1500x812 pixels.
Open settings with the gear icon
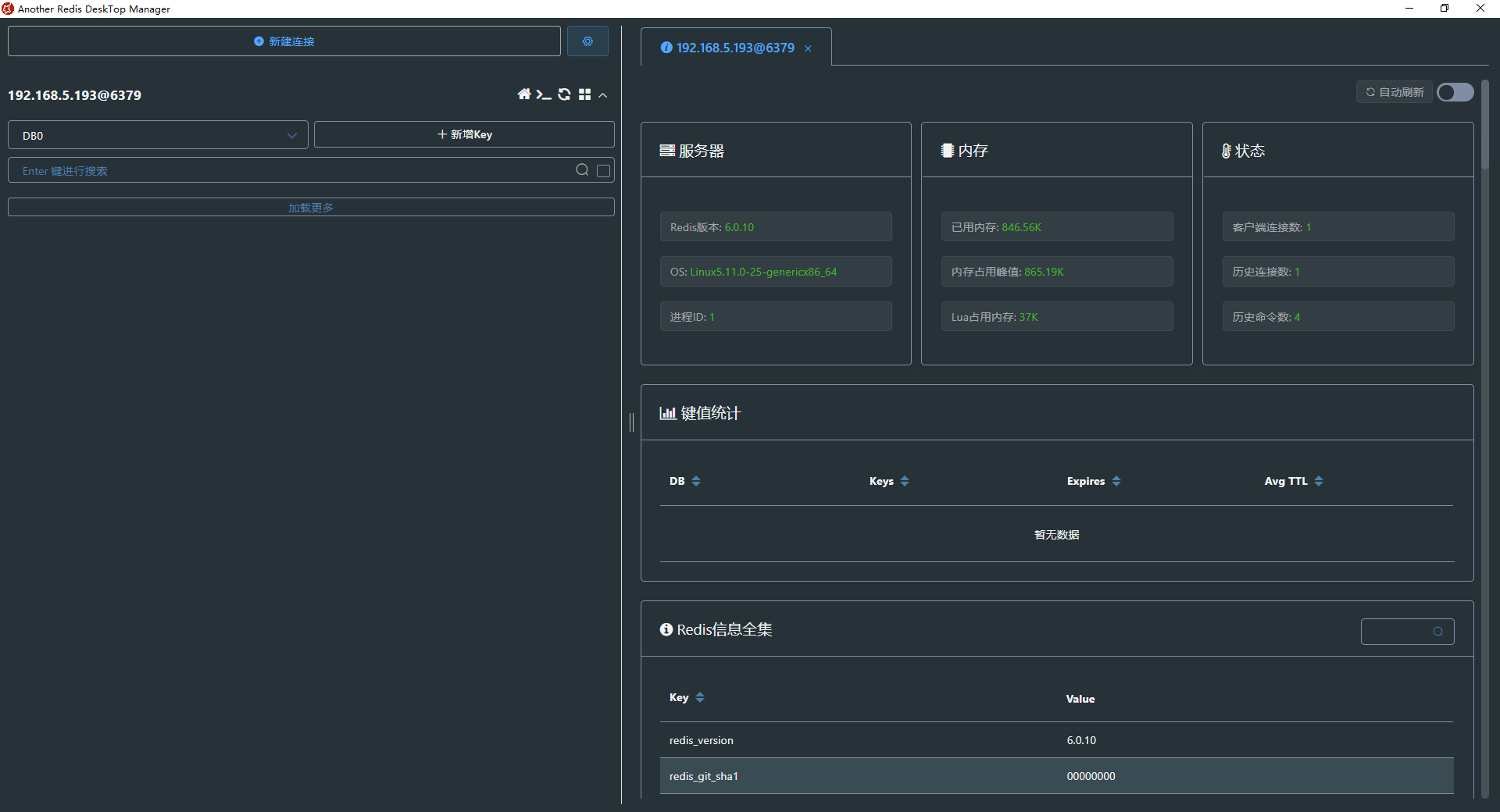coord(587,41)
